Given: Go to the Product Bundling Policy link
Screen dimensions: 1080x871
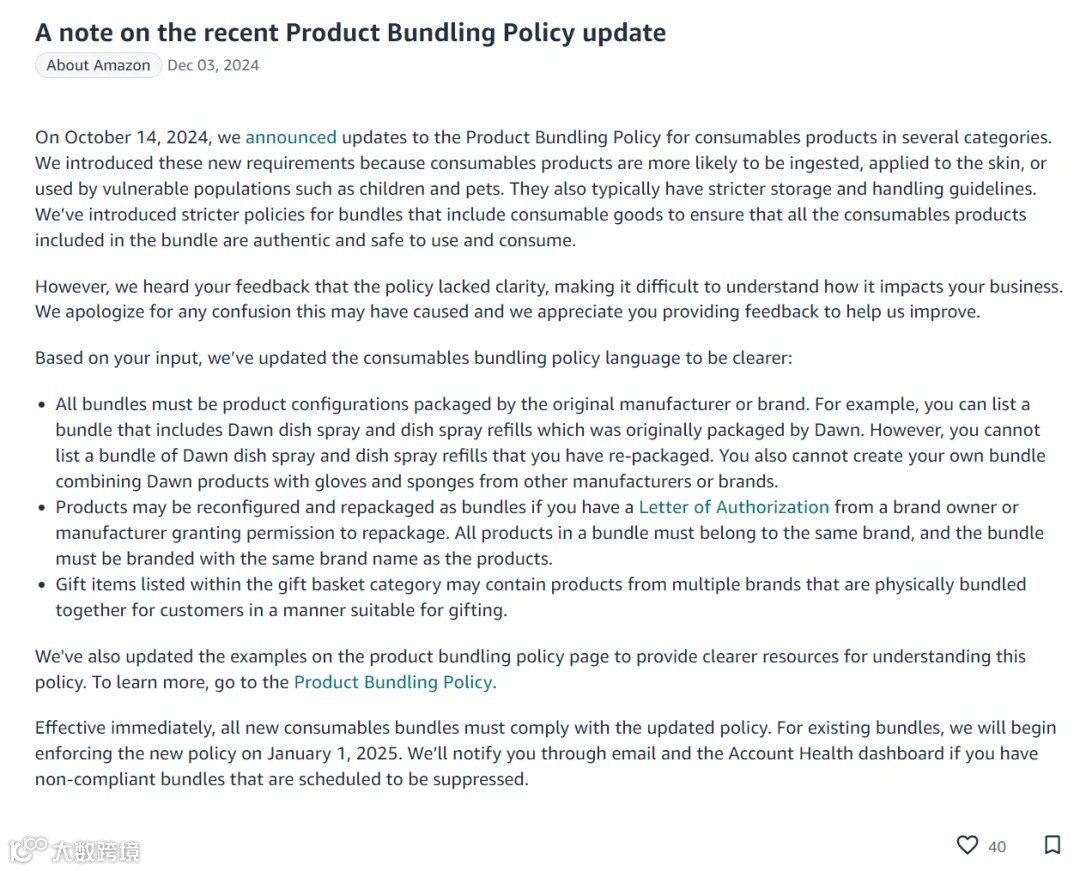Looking at the screenshot, I should (393, 682).
